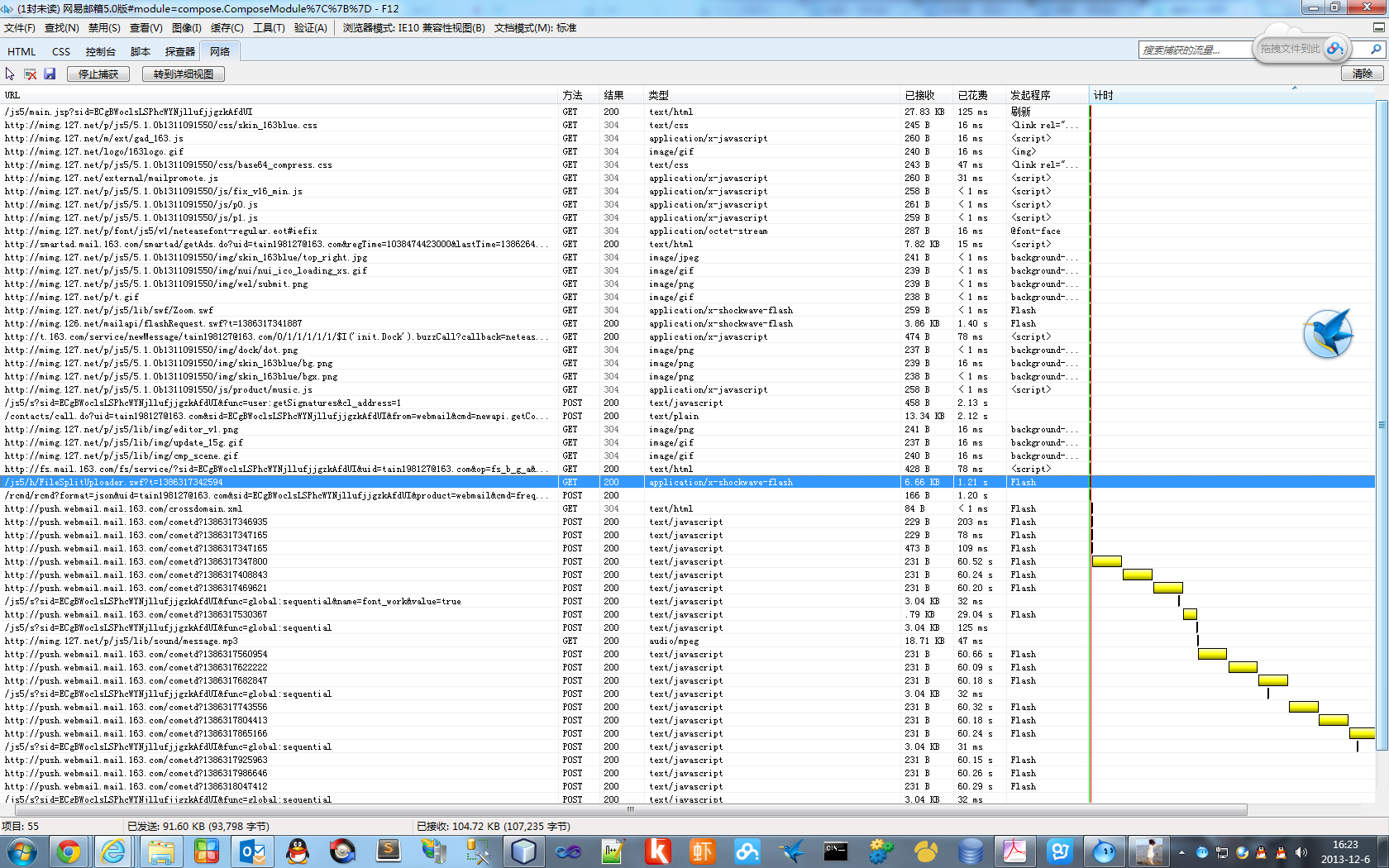Open the Windows Start menu
Image resolution: width=1389 pixels, height=868 pixels.
pos(21,851)
